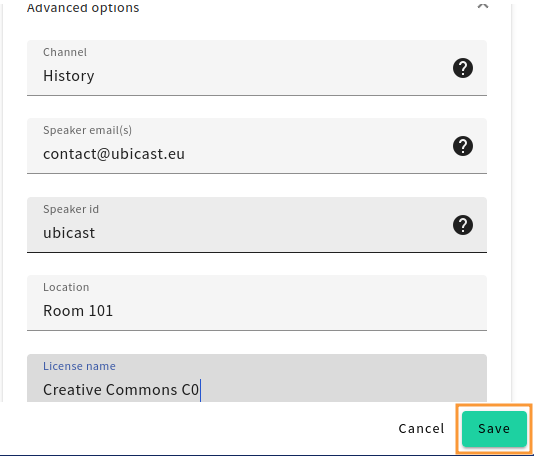Image resolution: width=534 pixels, height=456 pixels.
Task: Place cursor on the History channel value
Action: pyautogui.click(x=68, y=76)
